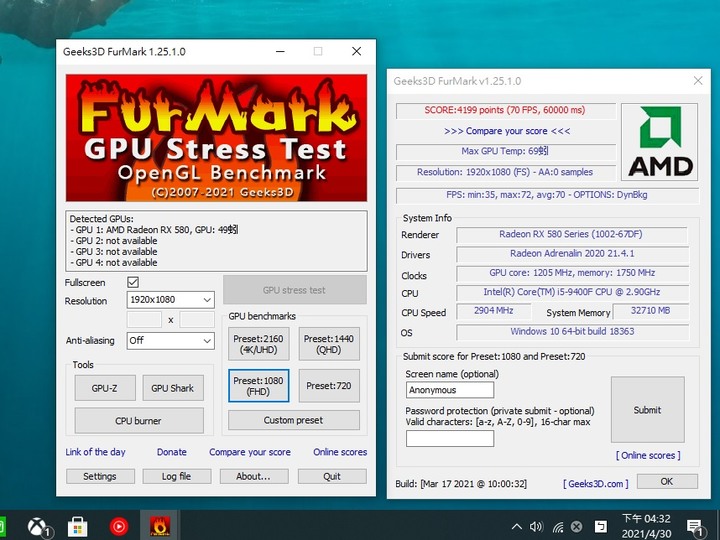Submit the benchmark score
720x540 pixels.
647,410
